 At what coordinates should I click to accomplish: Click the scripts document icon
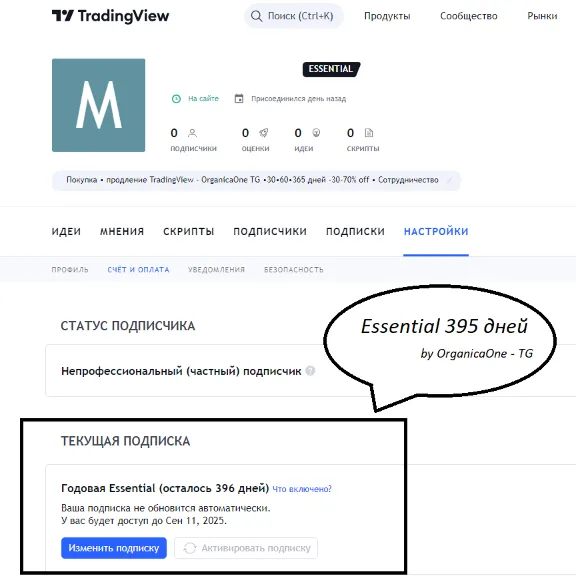pos(369,132)
